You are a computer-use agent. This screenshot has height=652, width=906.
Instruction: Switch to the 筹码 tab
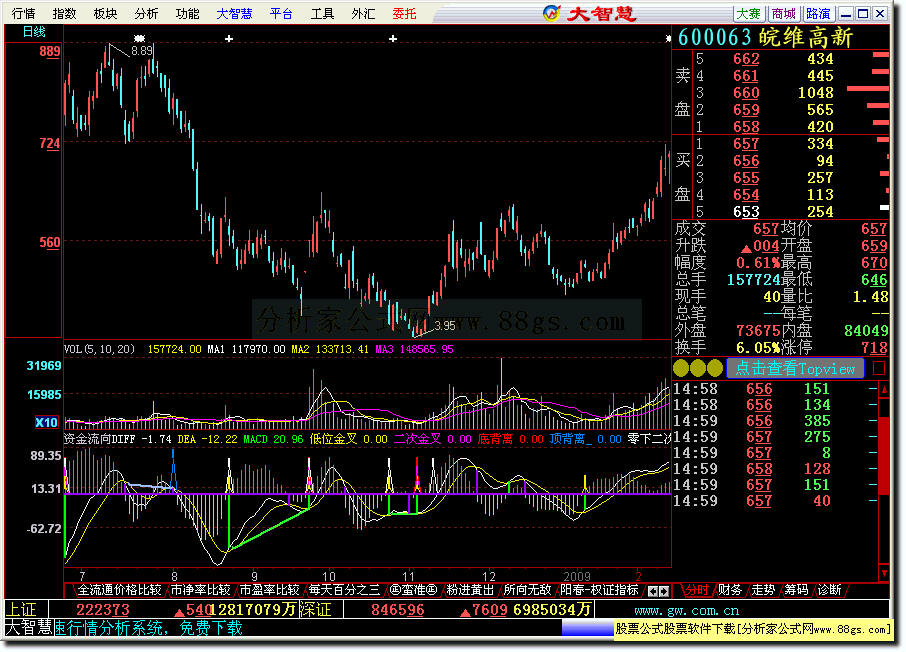pos(796,590)
